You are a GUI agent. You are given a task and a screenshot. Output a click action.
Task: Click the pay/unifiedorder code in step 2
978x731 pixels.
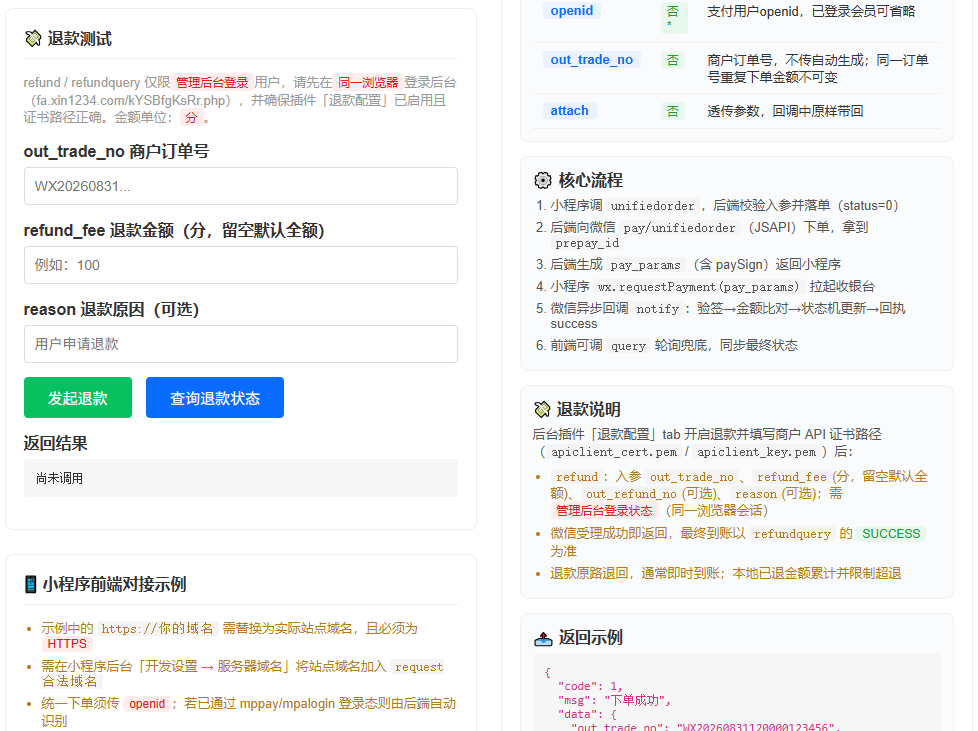(x=679, y=228)
